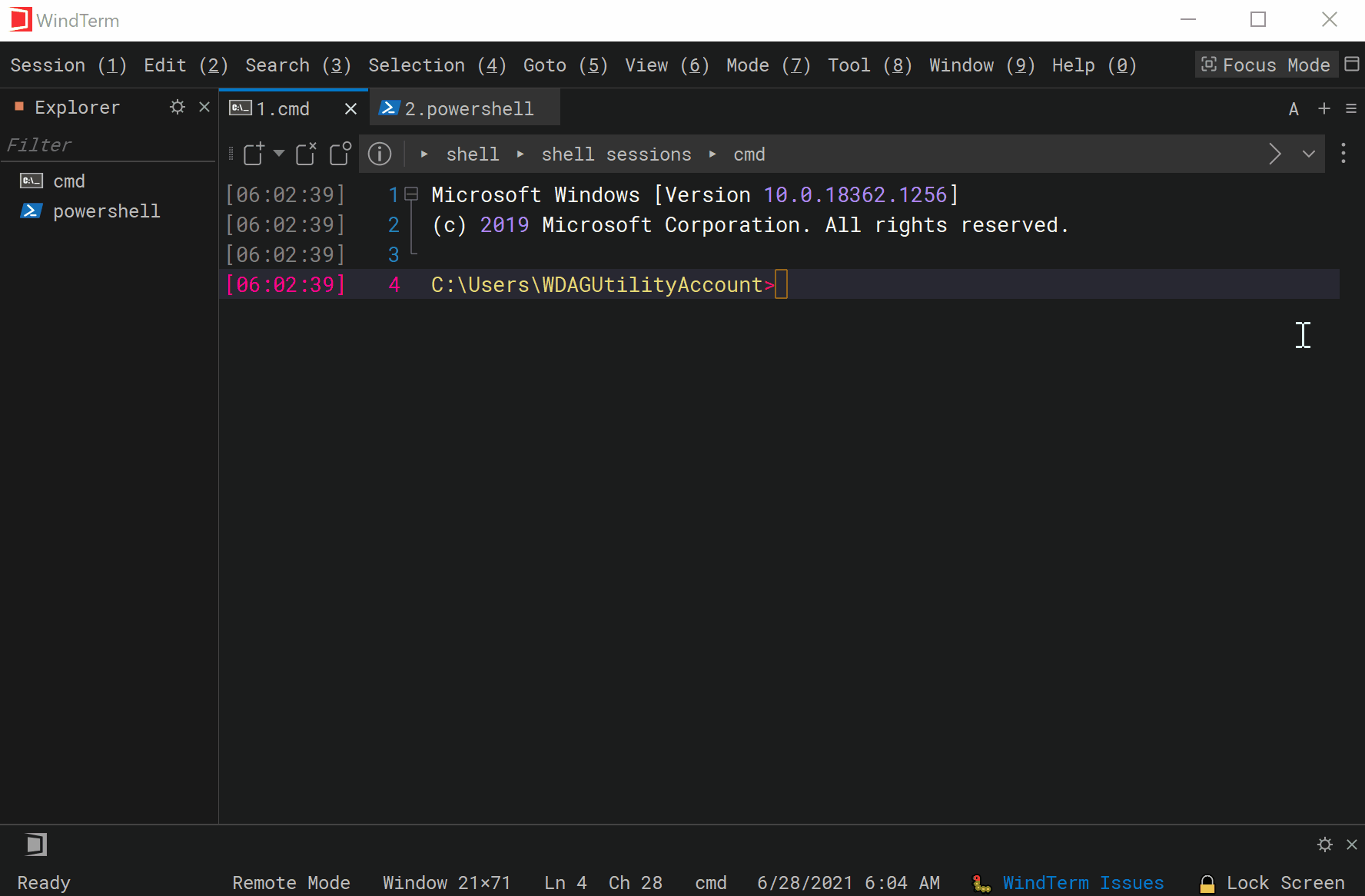The height and width of the screenshot is (896, 1365).
Task: Click the Lock Screen button
Action: tap(1272, 883)
